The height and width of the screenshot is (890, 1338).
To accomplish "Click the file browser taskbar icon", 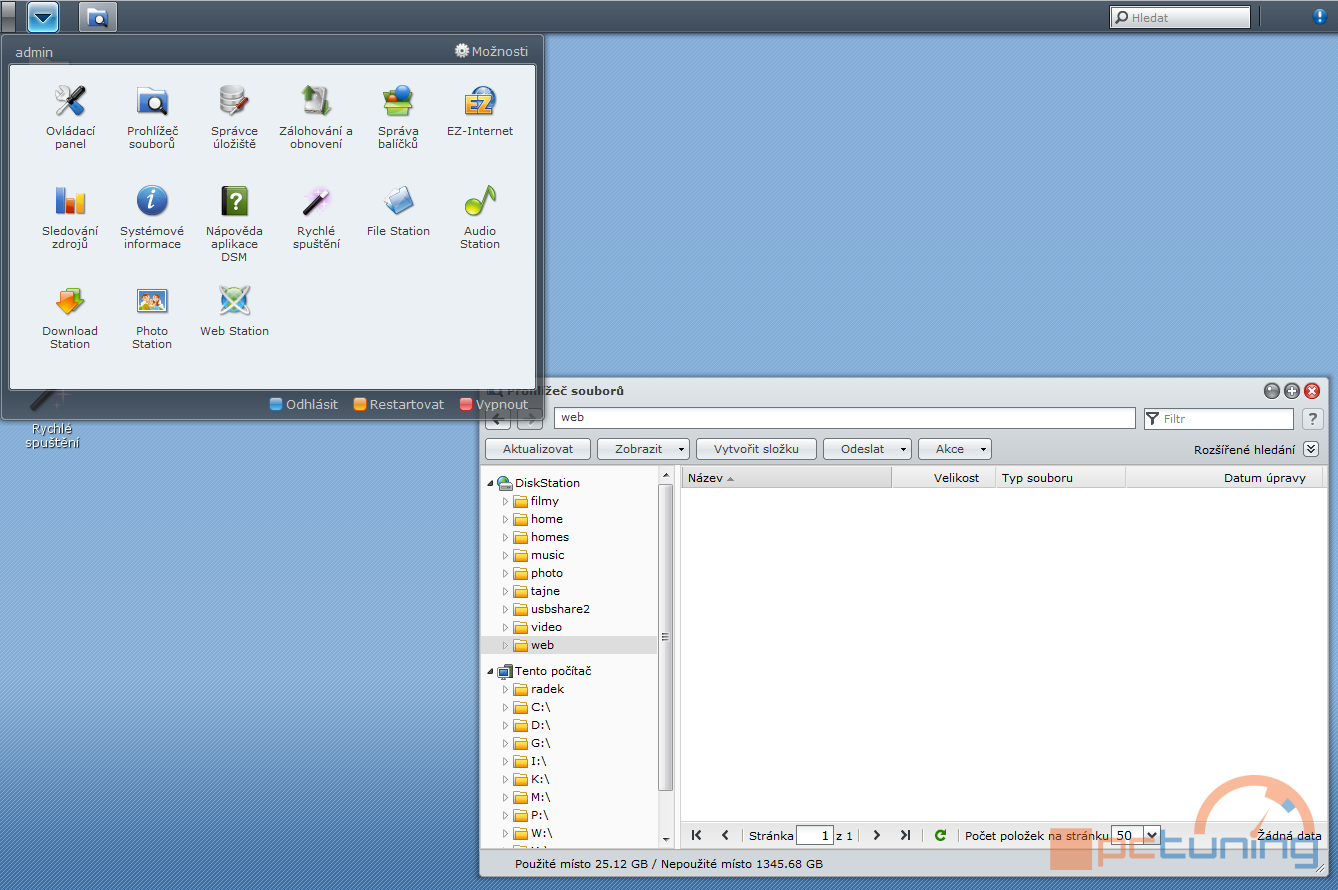I will 97,17.
